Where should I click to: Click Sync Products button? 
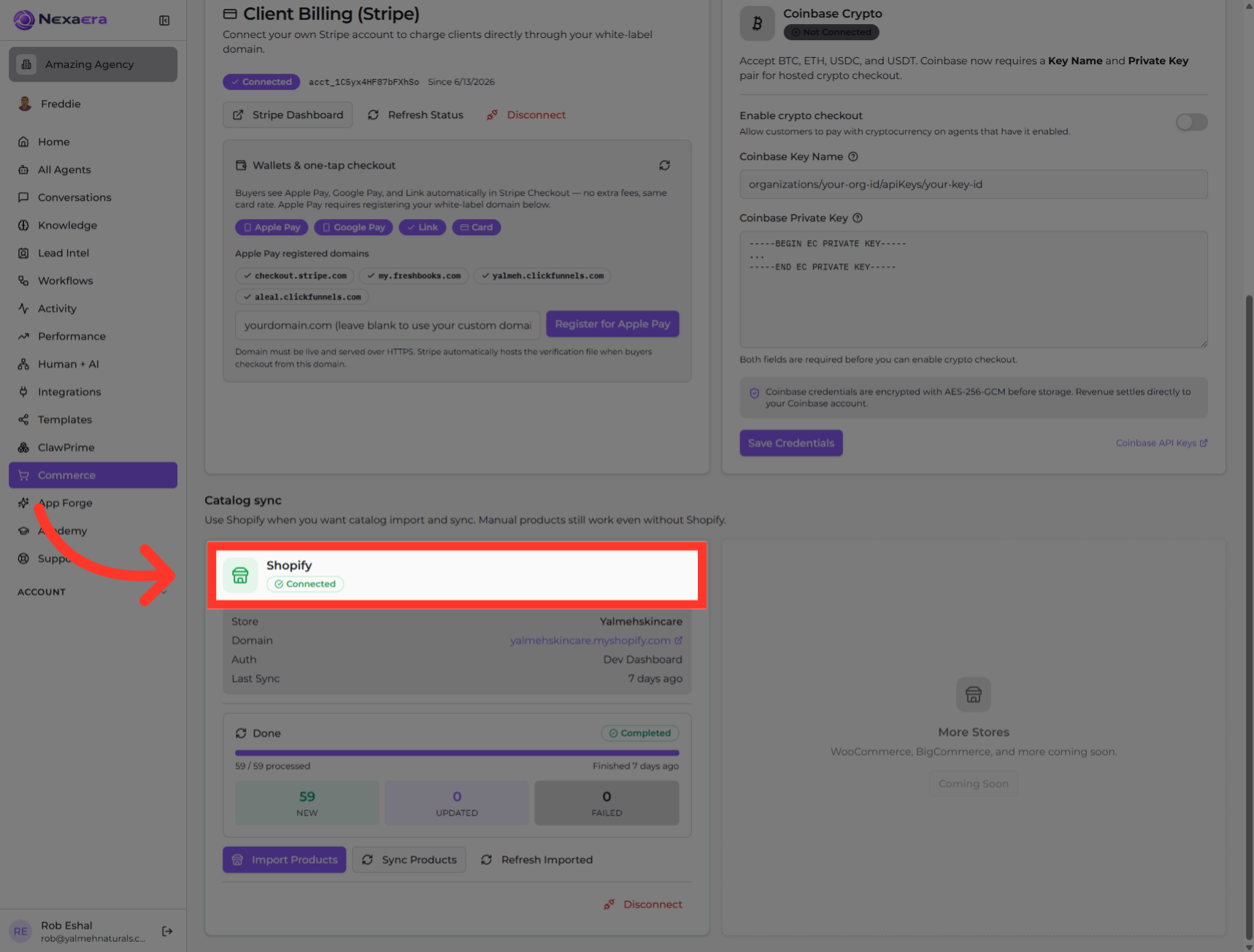pyautogui.click(x=409, y=859)
